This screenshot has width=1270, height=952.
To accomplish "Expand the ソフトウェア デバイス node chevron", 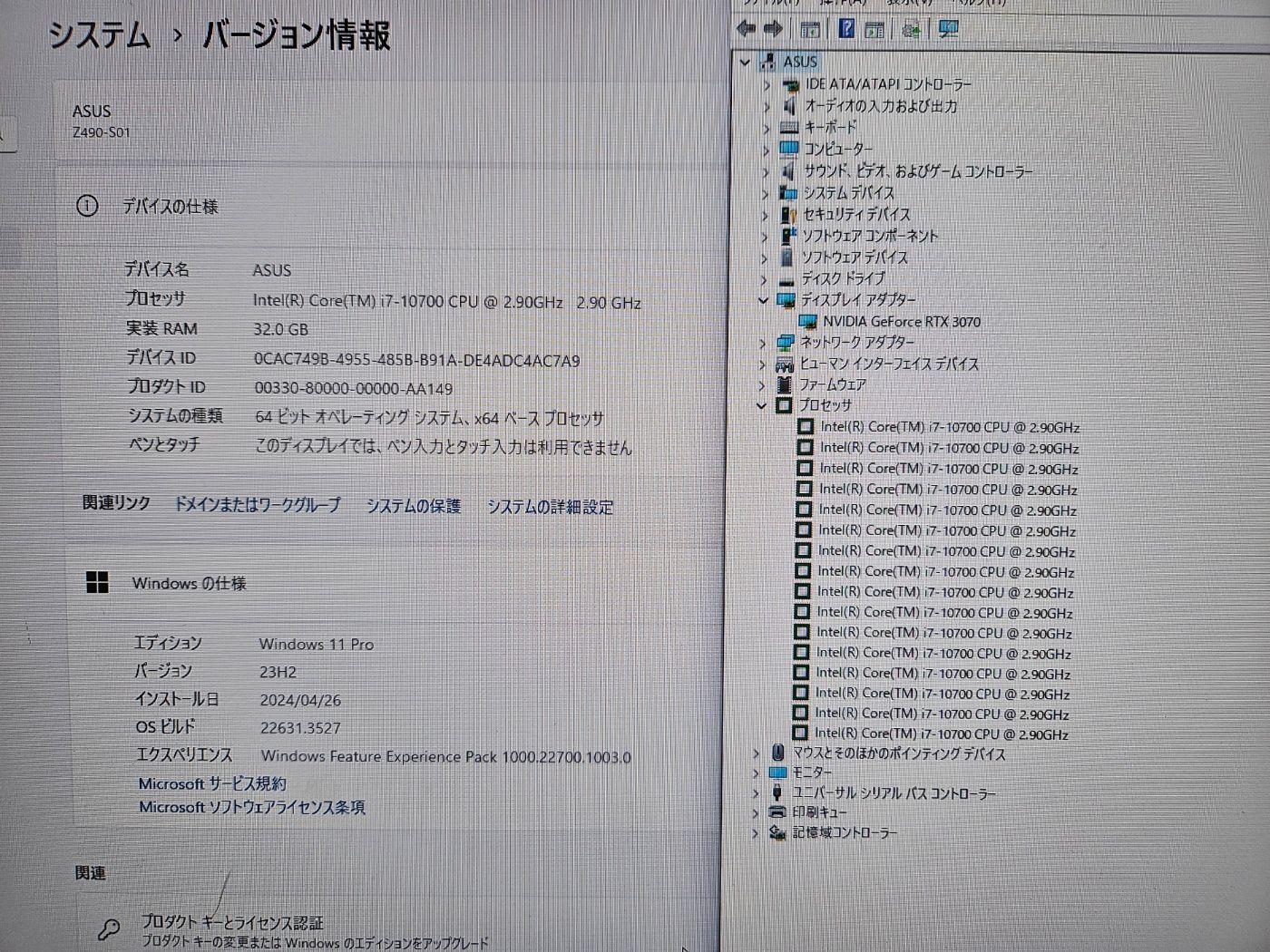I will (x=765, y=258).
